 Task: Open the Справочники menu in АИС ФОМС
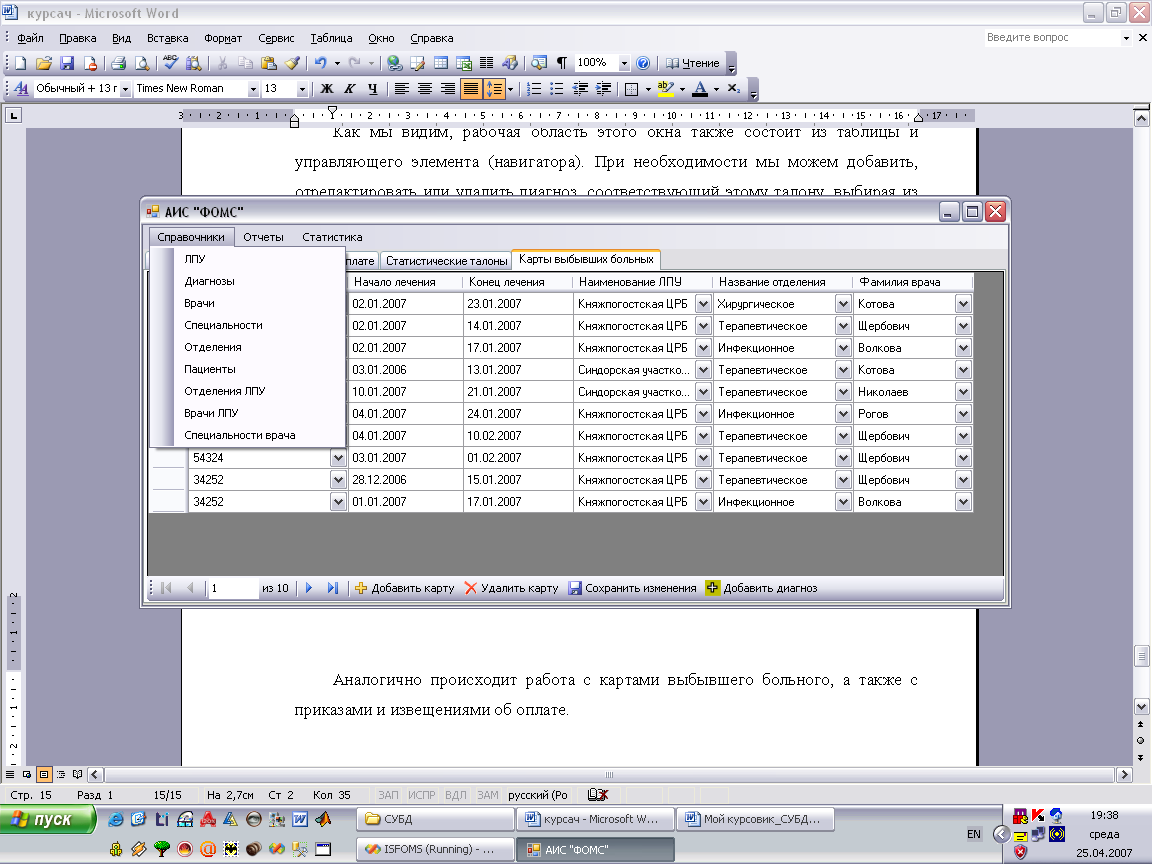191,237
